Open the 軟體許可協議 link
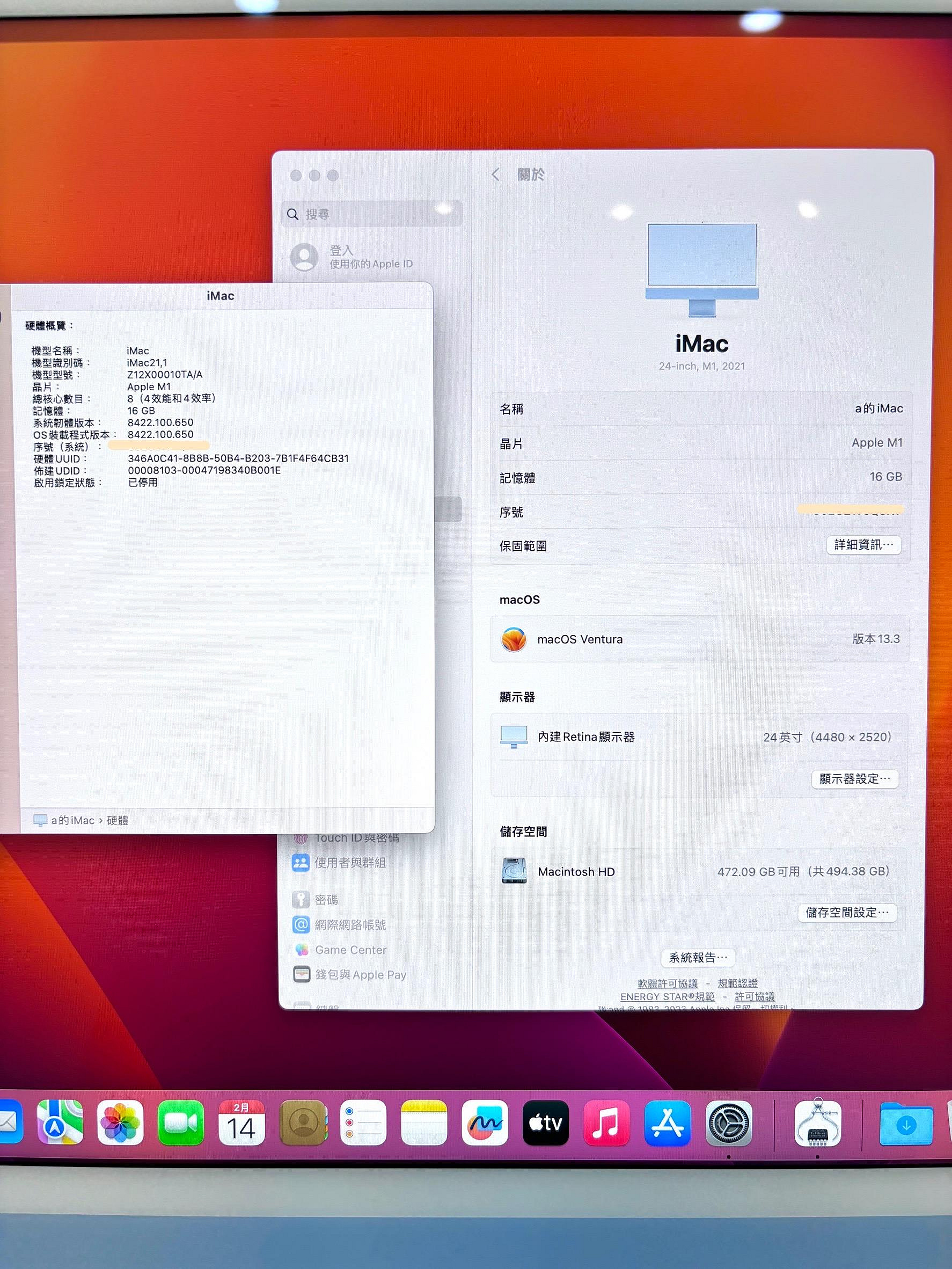 tap(668, 983)
